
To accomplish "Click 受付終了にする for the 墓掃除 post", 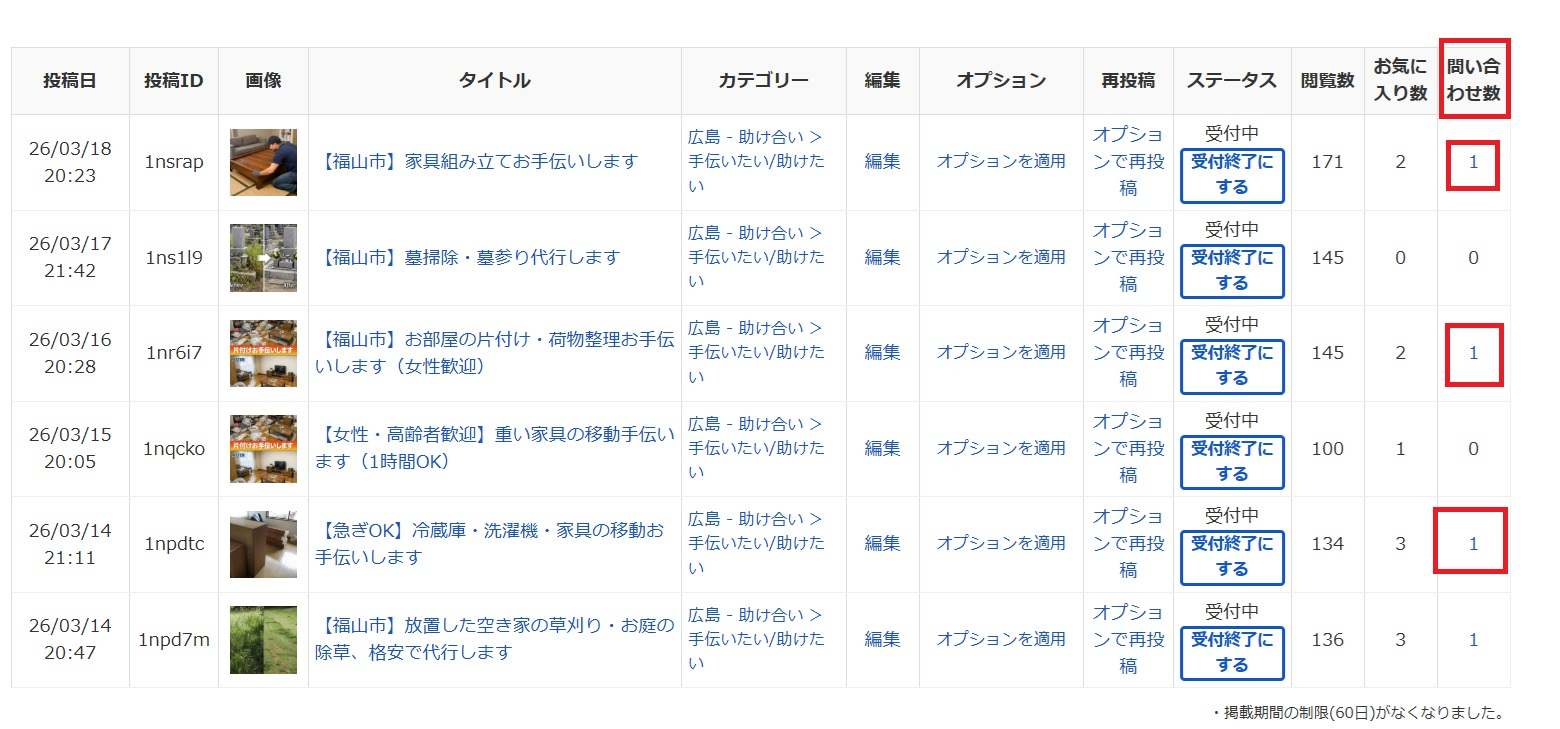I will coord(1232,271).
